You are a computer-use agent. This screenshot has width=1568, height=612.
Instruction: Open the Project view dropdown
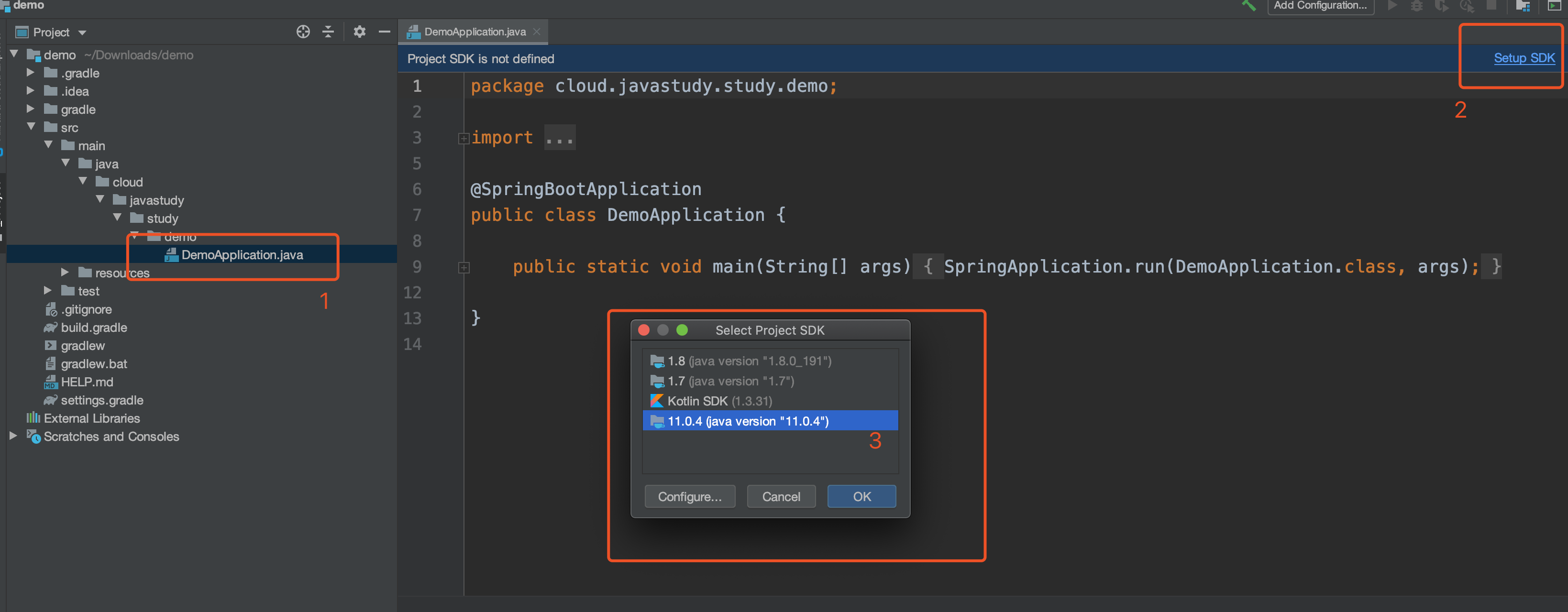(x=82, y=32)
